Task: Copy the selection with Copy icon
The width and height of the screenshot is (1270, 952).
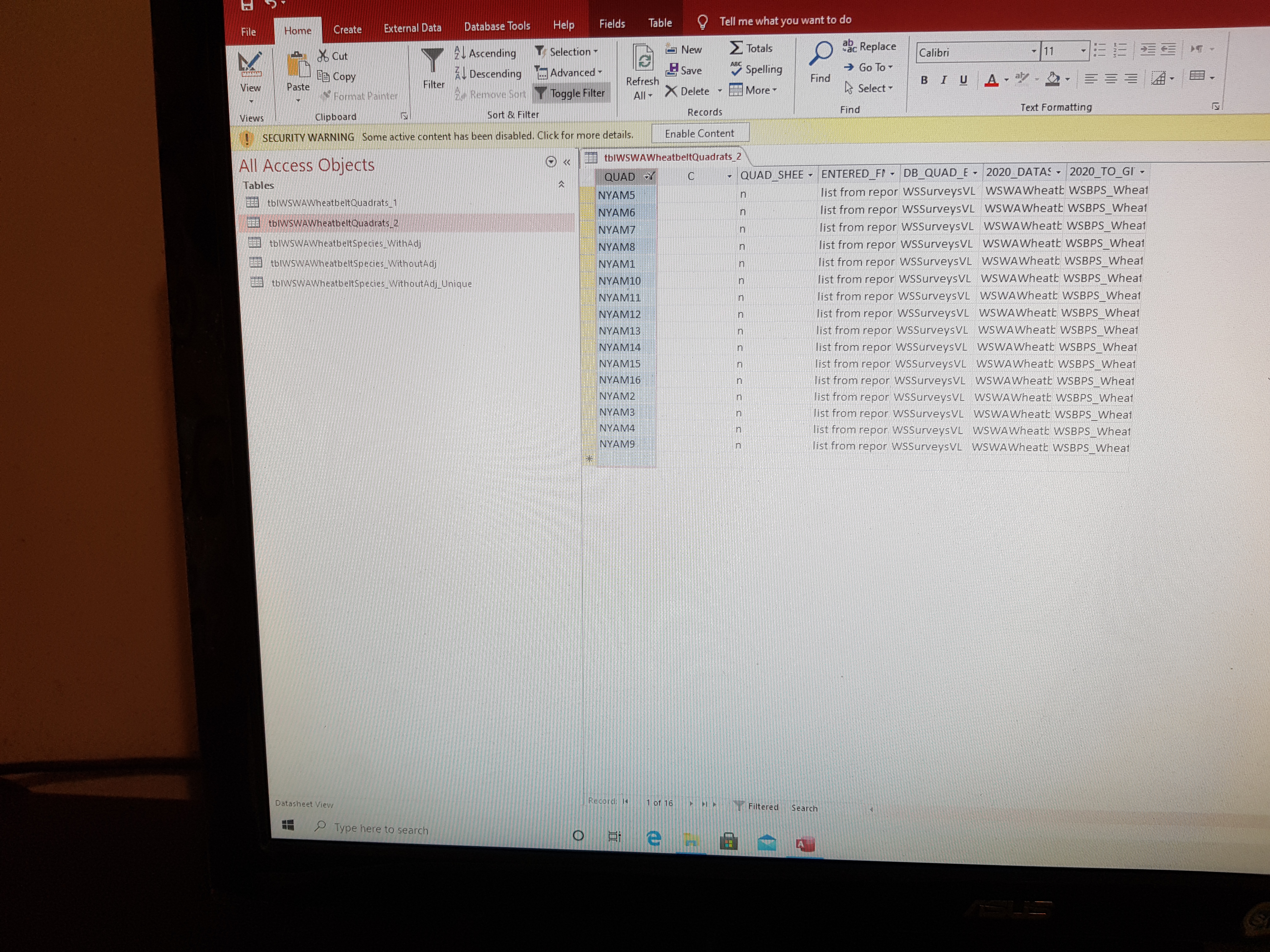Action: (x=337, y=76)
